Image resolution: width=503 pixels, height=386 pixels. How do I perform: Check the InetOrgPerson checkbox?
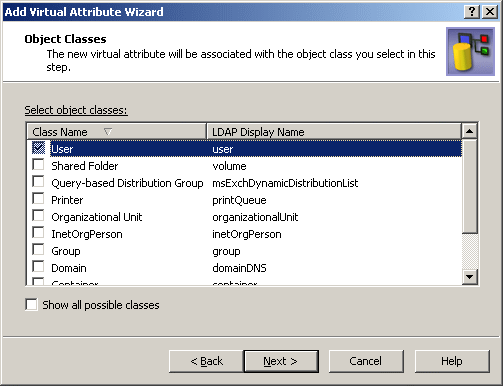[38, 233]
